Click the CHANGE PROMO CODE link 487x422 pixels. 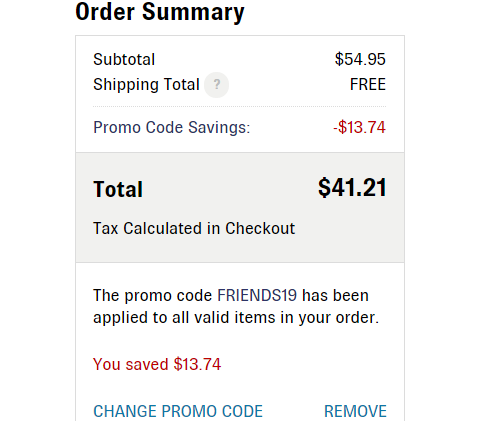(x=178, y=411)
